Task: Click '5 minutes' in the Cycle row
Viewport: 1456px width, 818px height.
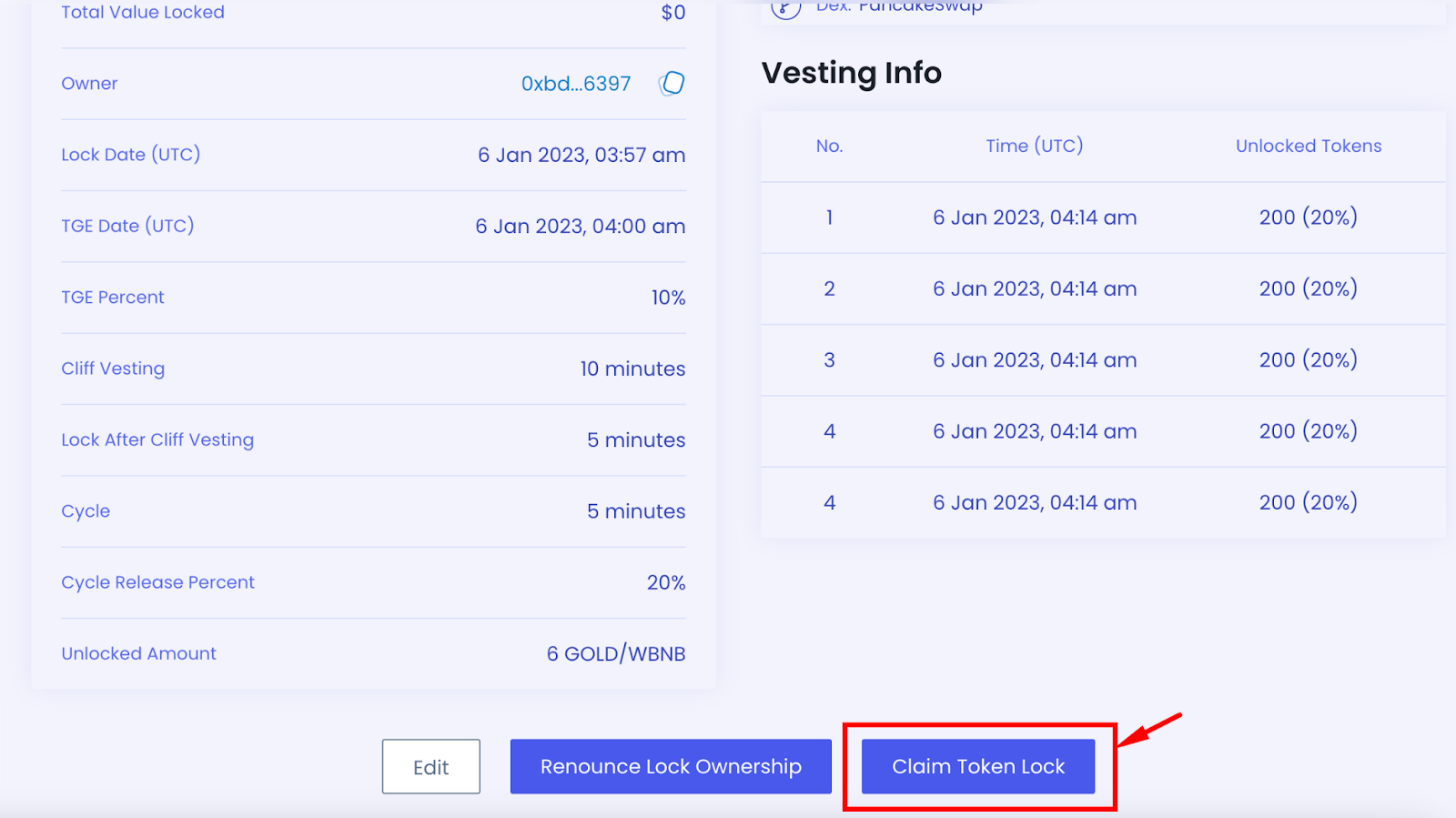Action: click(636, 511)
